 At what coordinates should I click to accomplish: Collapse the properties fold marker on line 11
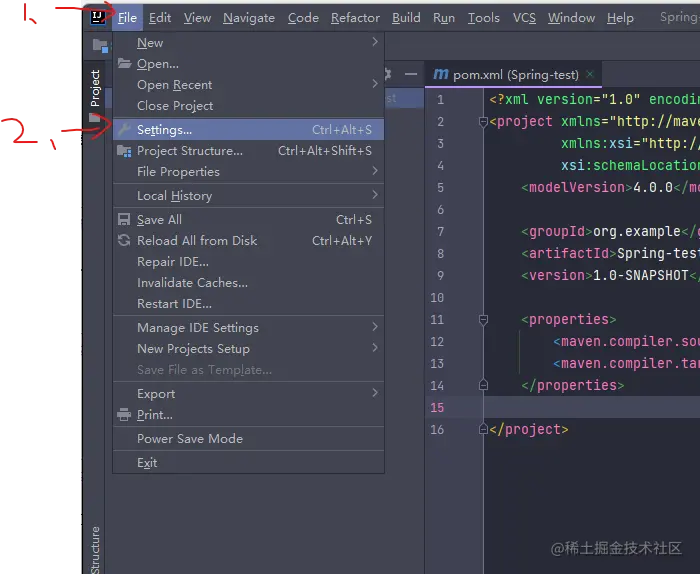(483, 320)
